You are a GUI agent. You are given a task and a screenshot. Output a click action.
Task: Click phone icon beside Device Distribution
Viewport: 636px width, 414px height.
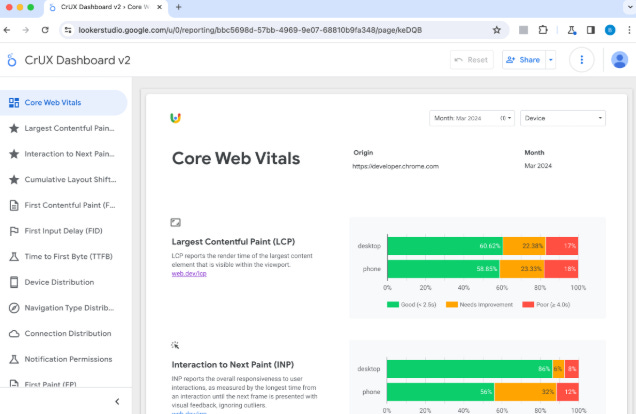pyautogui.click(x=14, y=282)
